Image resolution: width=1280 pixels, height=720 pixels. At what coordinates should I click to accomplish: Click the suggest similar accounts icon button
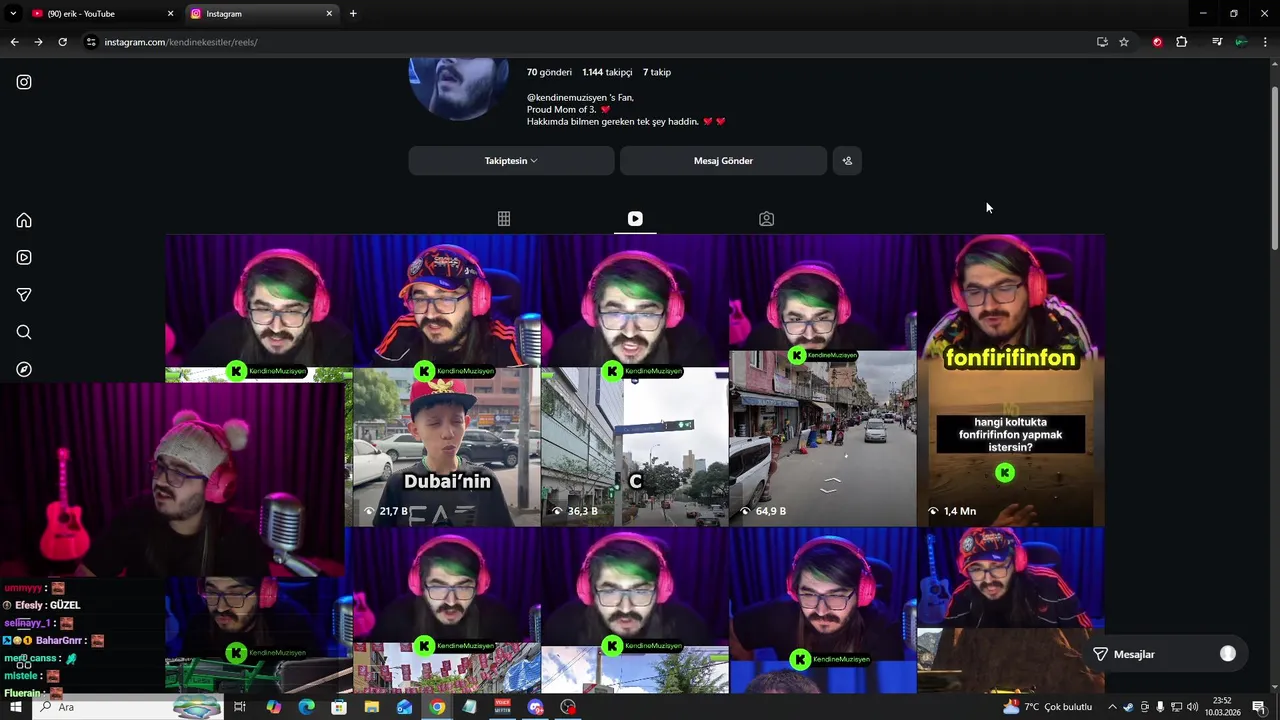tap(847, 161)
